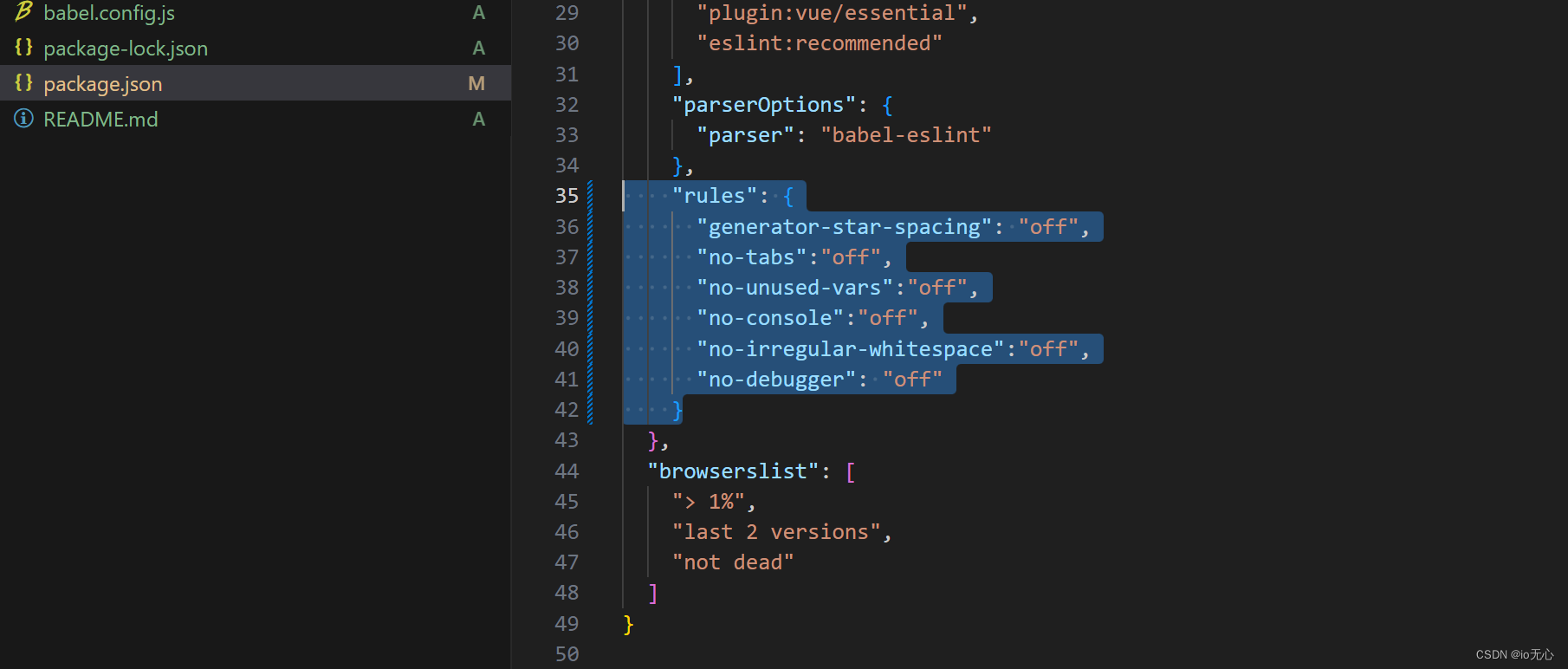Click the "no-debugger" rule key
Viewport: 1568px width, 669px height.
(x=776, y=380)
